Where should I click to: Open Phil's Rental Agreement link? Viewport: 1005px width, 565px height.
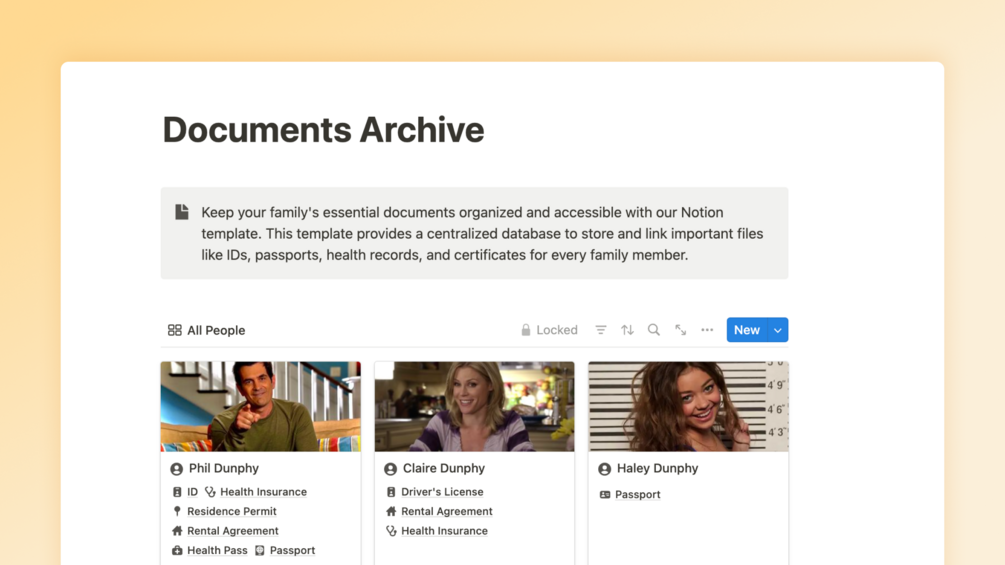[233, 530]
